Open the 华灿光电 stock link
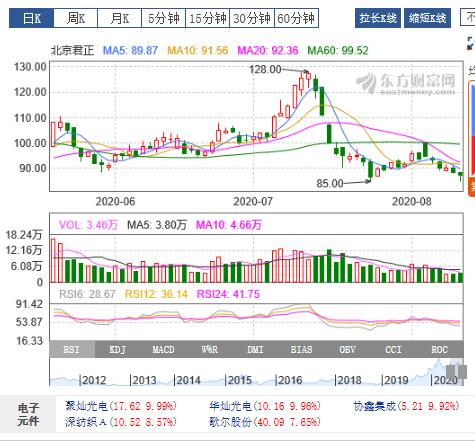 coord(230,406)
